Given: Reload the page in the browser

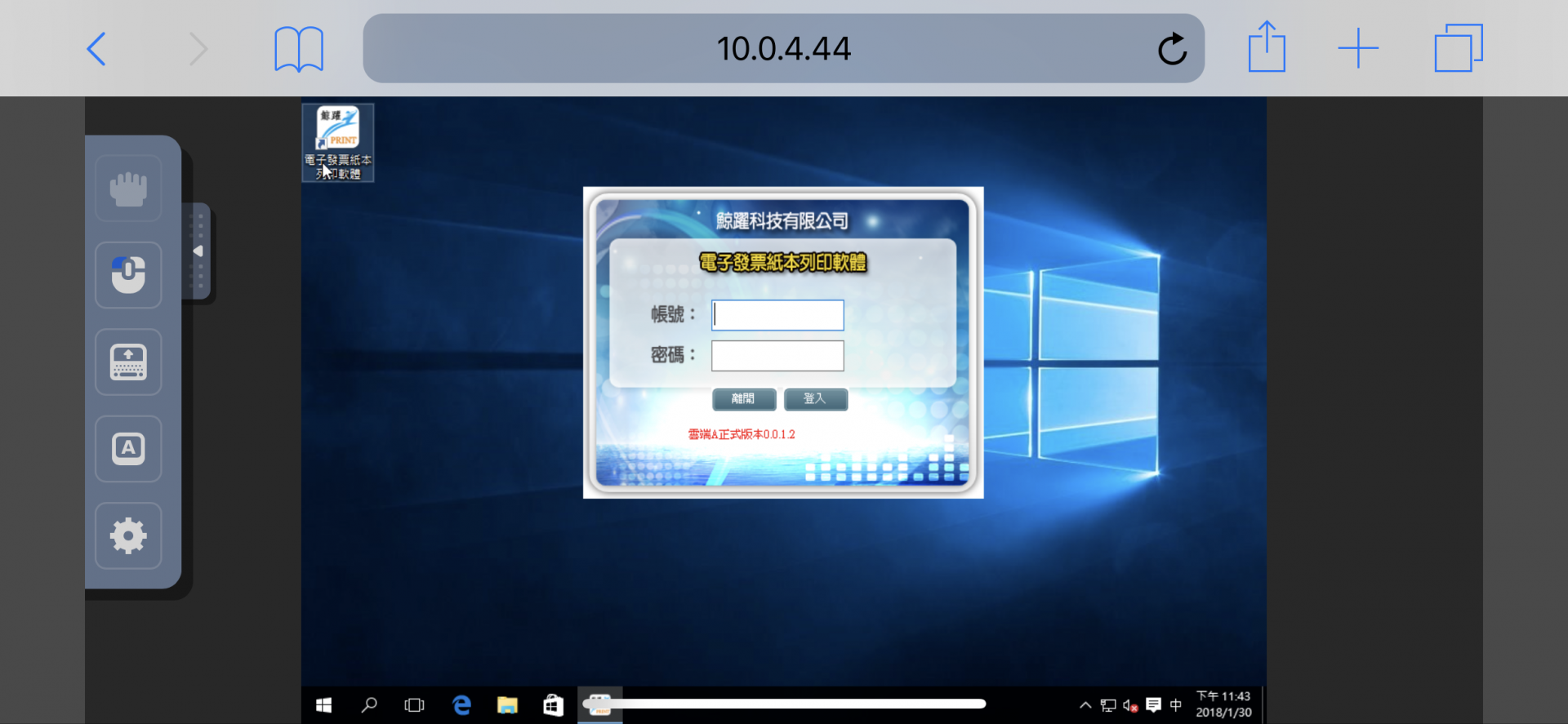Looking at the screenshot, I should (1172, 49).
